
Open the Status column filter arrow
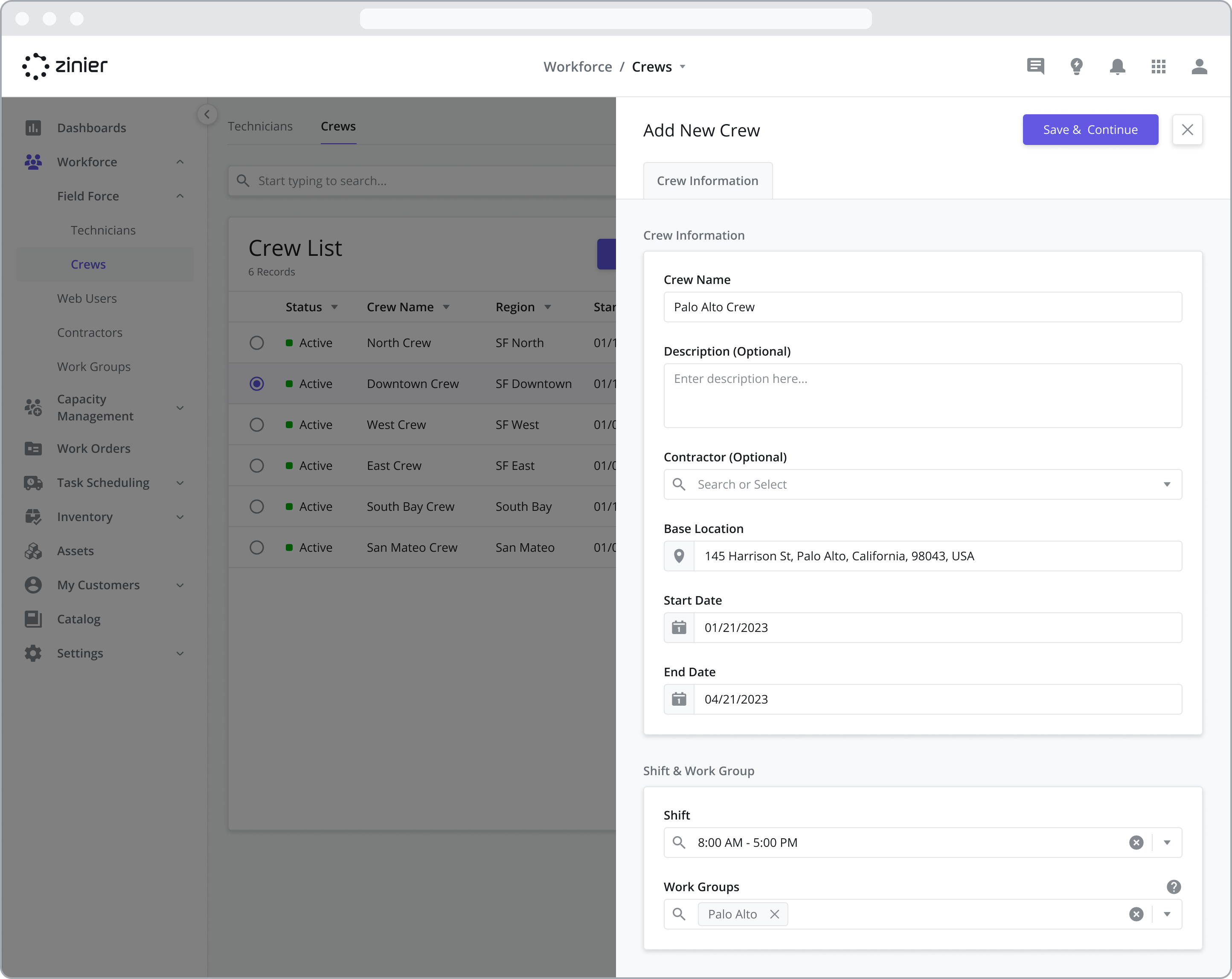click(x=334, y=307)
